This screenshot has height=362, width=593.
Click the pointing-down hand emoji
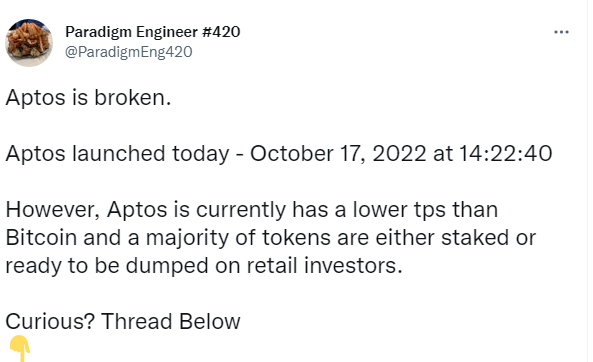tap(20, 348)
